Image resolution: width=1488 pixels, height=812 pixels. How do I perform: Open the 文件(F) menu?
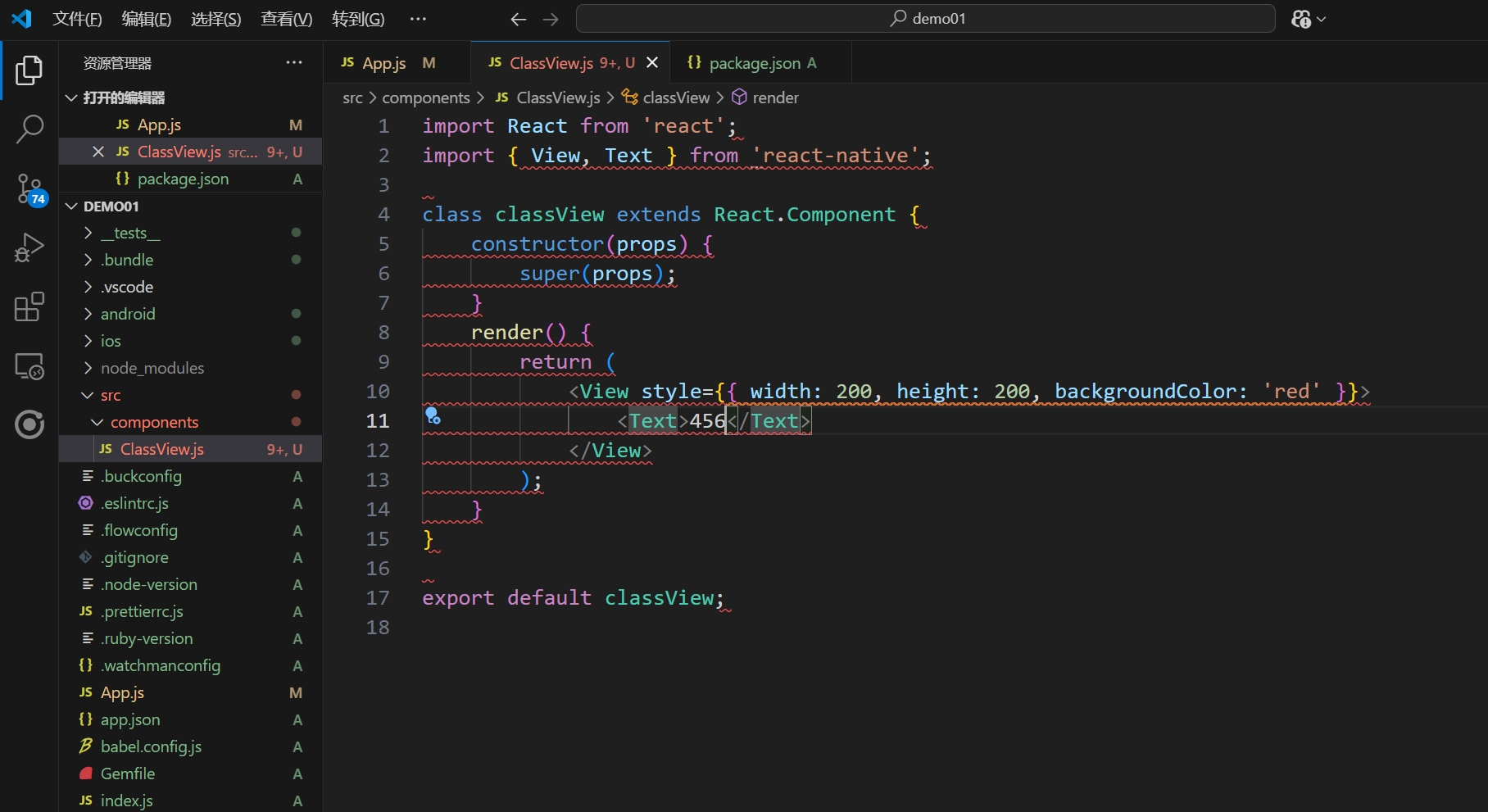tap(77, 19)
